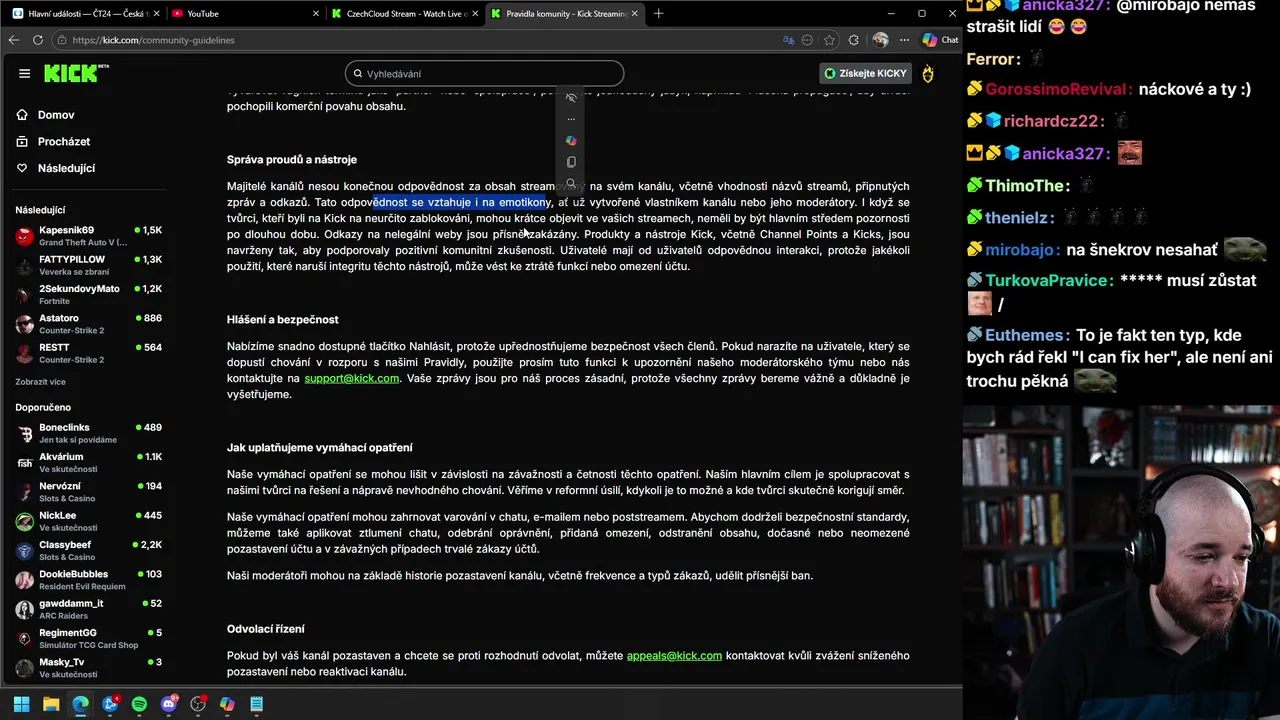Image resolution: width=1280 pixels, height=720 pixels.
Task: Close the YouTube tab
Action: (316, 14)
